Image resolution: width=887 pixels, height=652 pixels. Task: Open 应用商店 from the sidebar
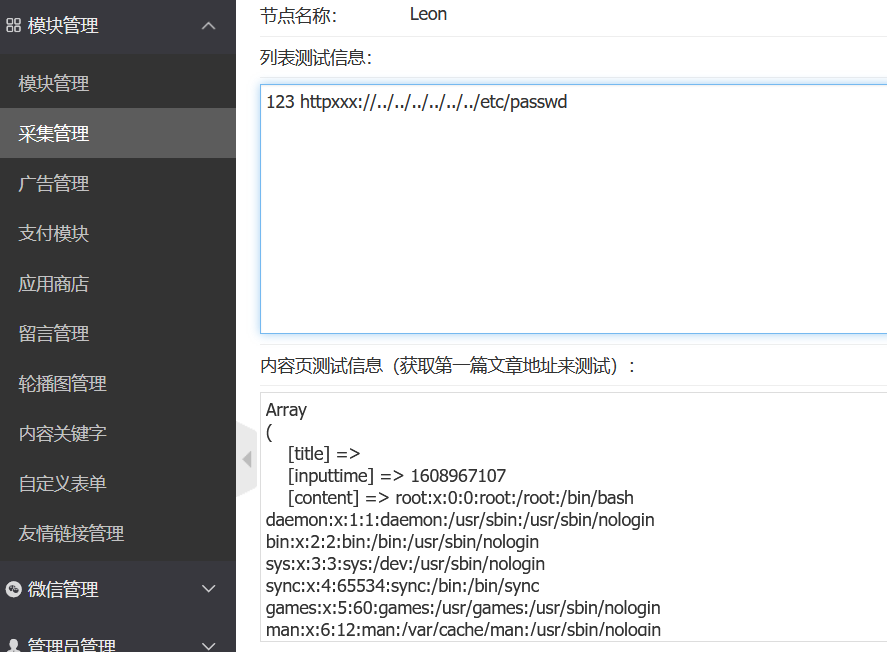click(x=118, y=283)
